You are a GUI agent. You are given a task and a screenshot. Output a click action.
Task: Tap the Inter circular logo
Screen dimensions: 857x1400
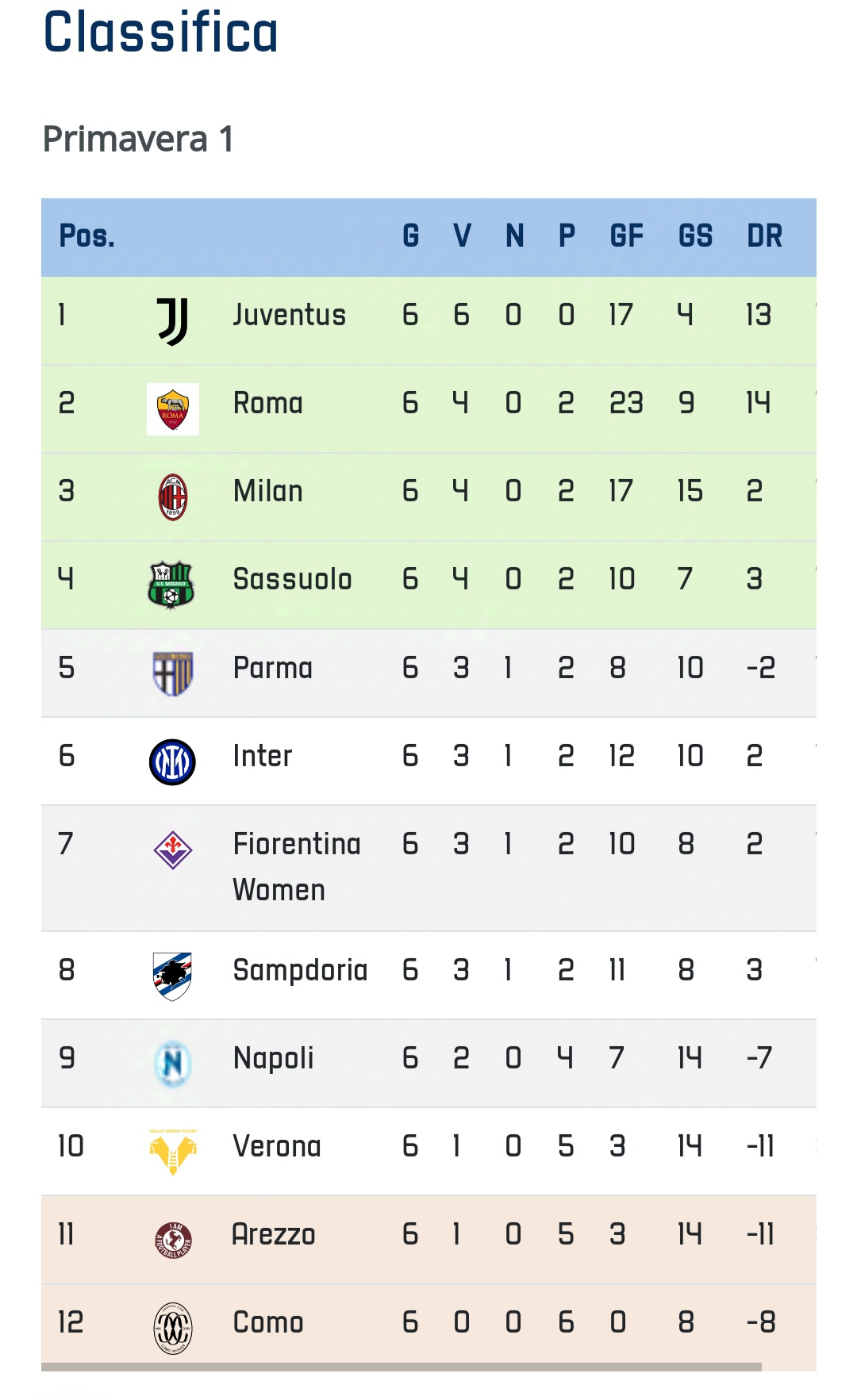[172, 762]
